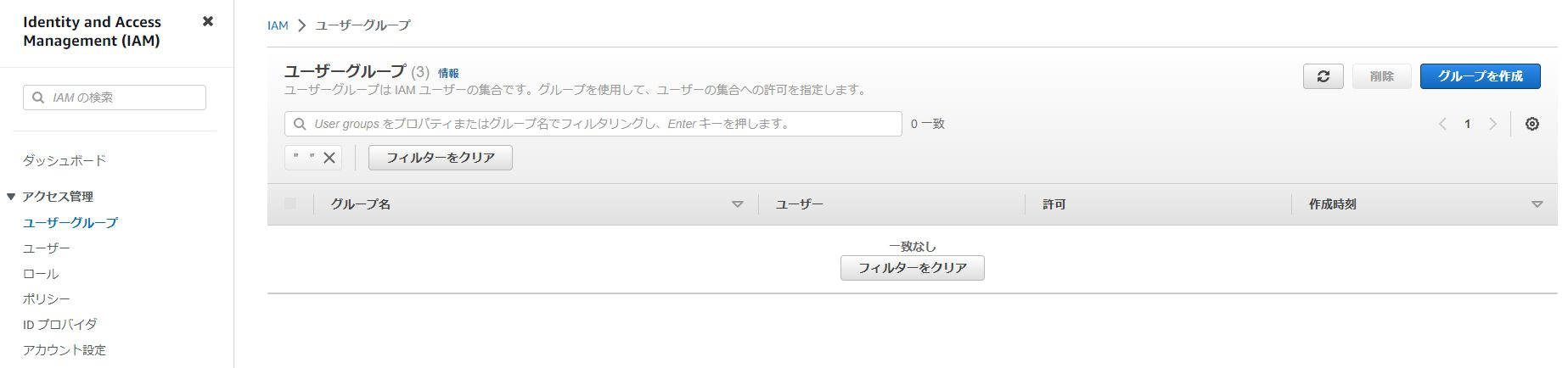Remove the active filter token
The height and width of the screenshot is (368, 1568).
[329, 157]
